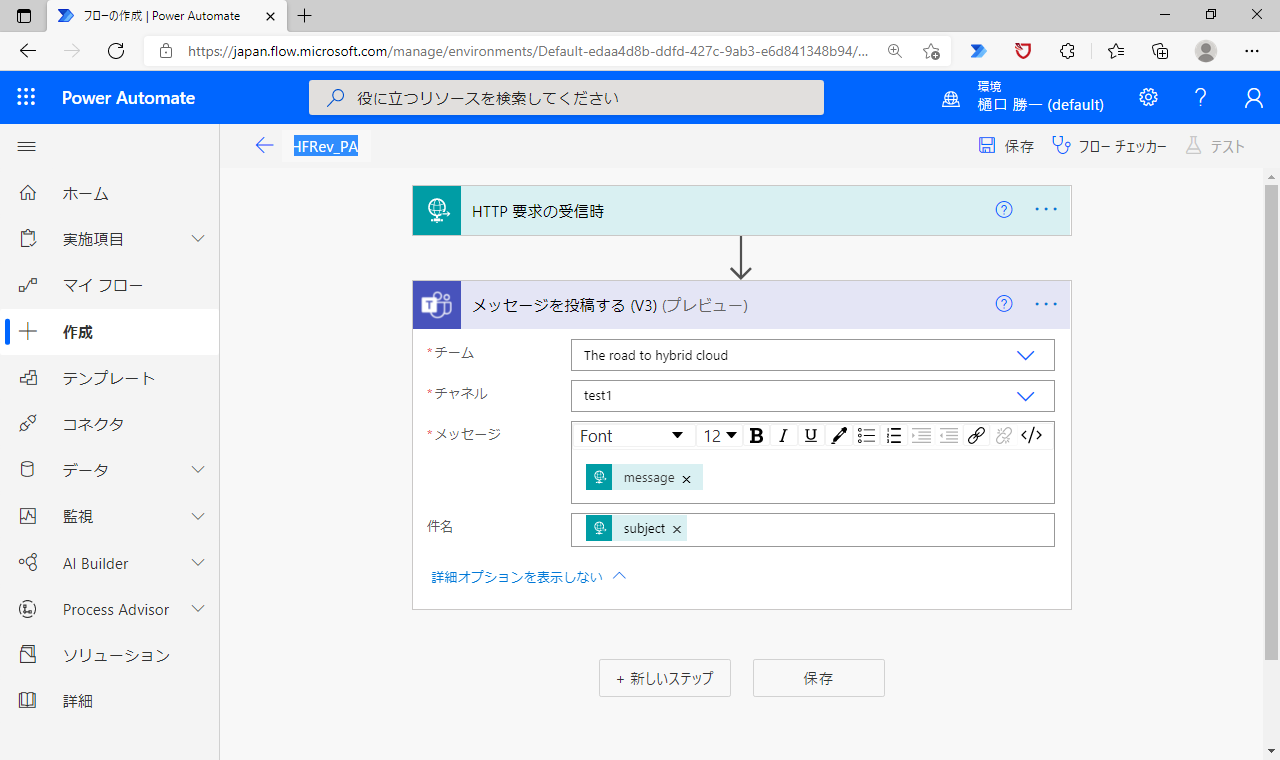1280x760 pixels.
Task: Open more options for HTTP request trigger
Action: pos(1046,210)
